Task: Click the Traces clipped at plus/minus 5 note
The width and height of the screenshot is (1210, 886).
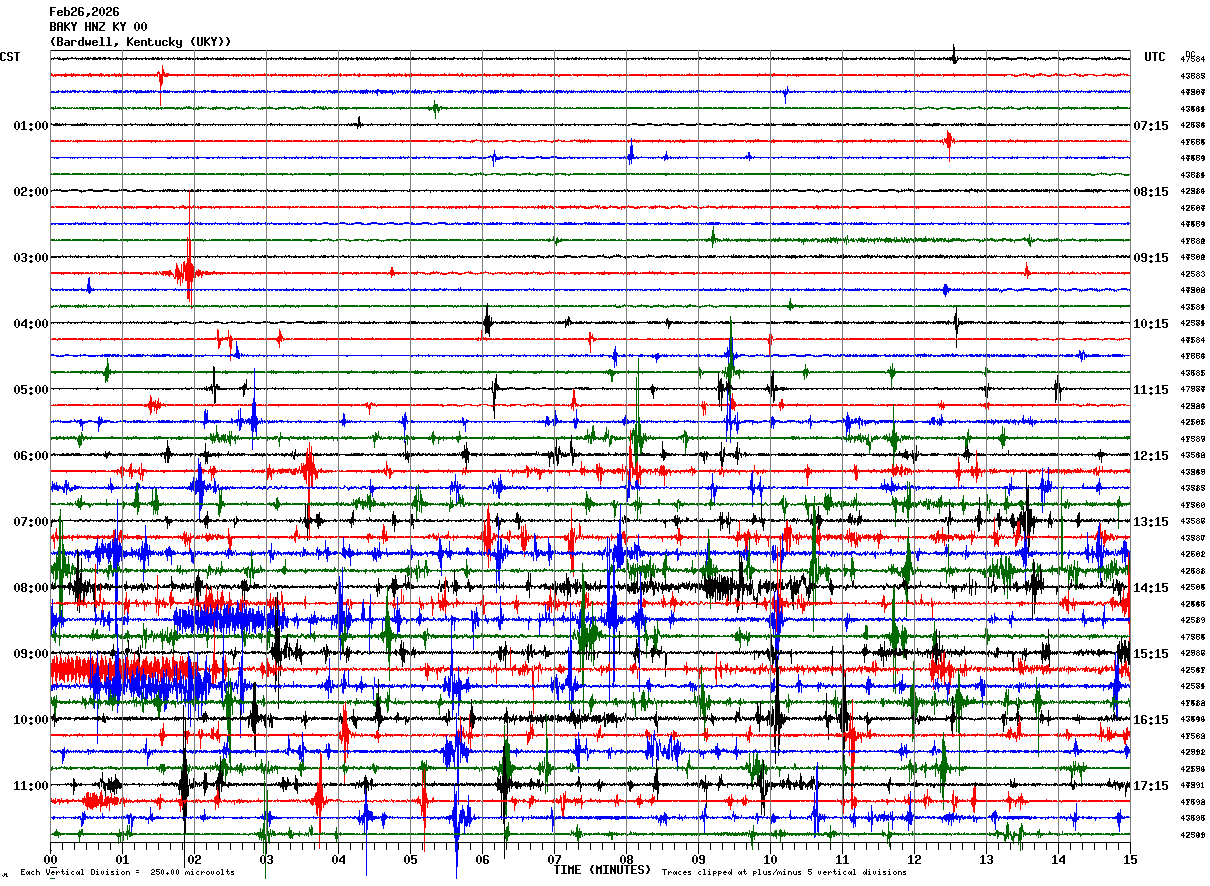Action: click(784, 873)
